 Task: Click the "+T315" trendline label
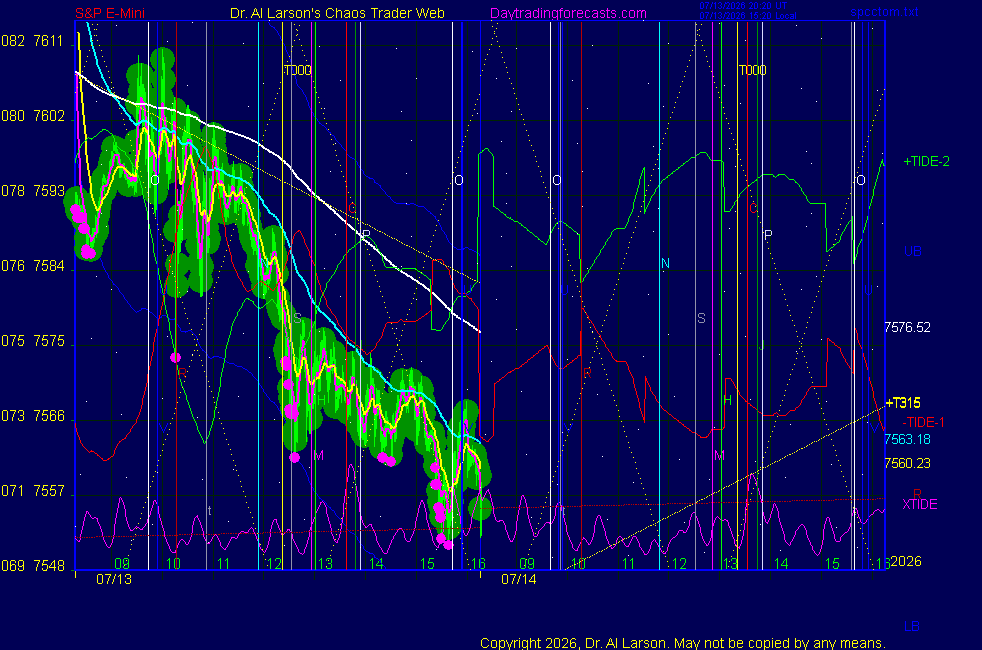click(902, 403)
